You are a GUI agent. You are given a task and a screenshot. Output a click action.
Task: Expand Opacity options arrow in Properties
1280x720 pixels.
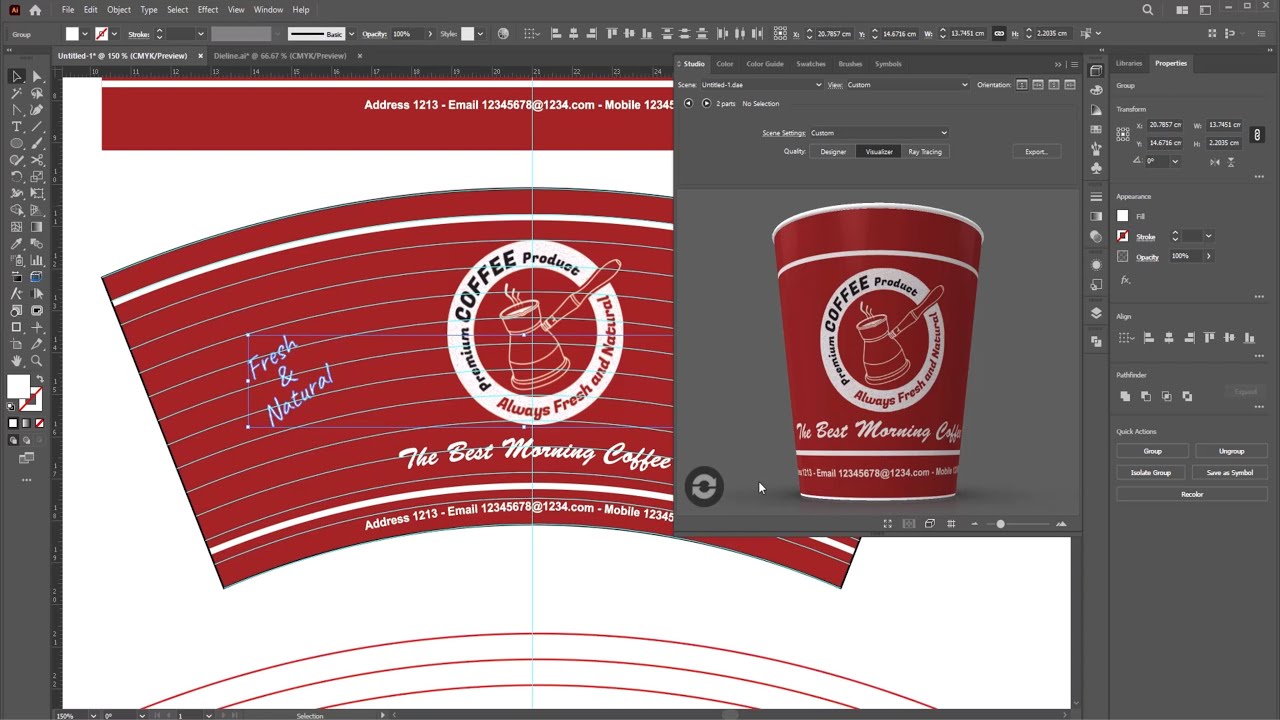(x=1208, y=257)
